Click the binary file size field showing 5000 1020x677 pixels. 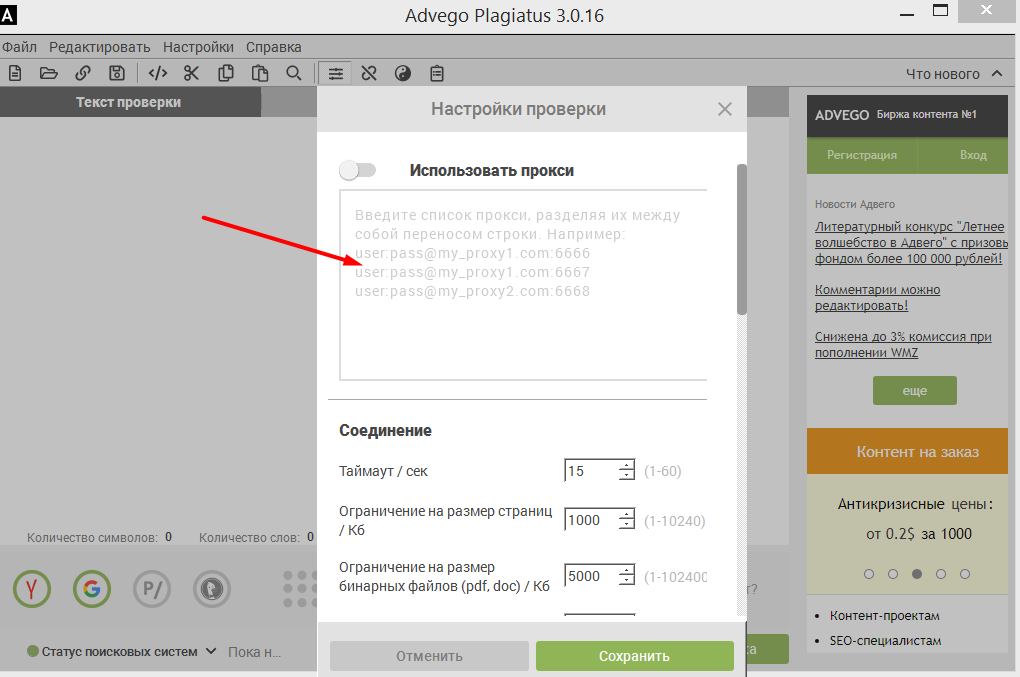tap(591, 576)
